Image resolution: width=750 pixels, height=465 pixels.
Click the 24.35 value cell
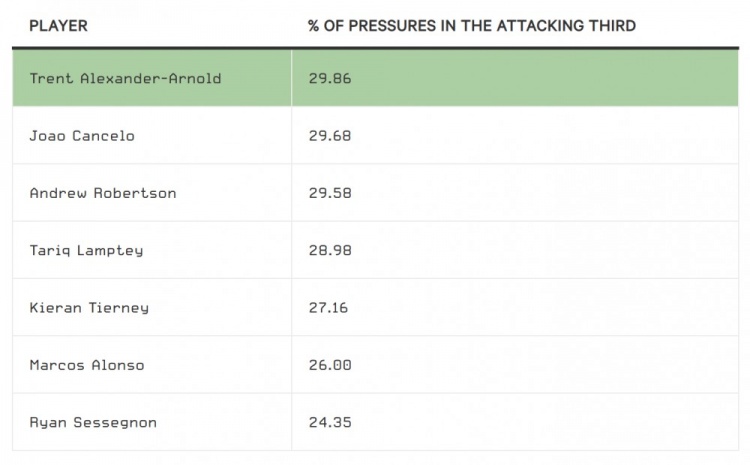(515, 422)
